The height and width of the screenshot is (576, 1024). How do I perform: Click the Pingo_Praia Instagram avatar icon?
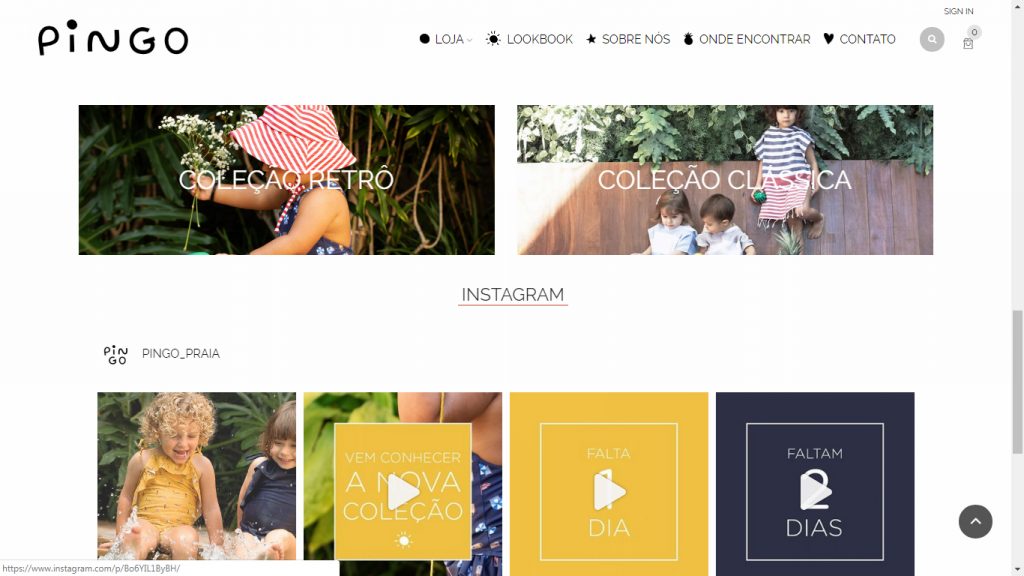(x=116, y=354)
